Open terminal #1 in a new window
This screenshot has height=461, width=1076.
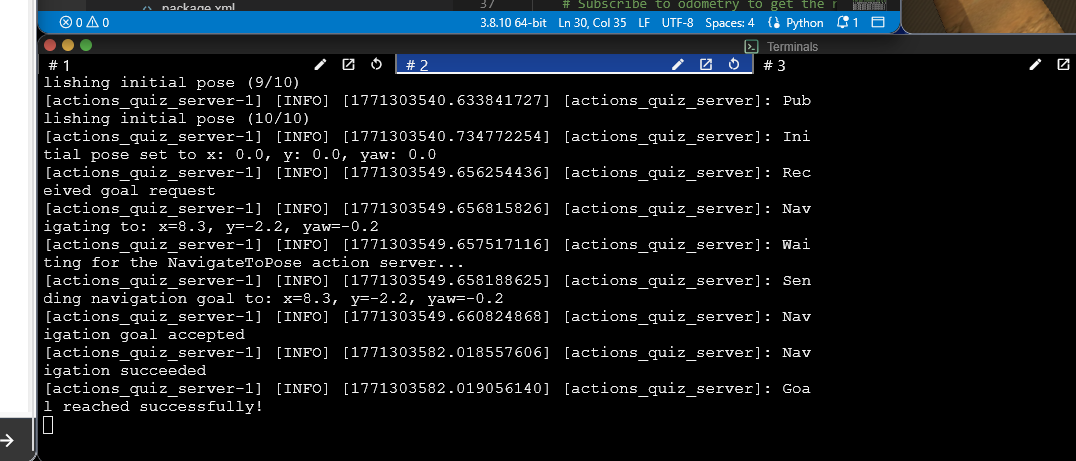pos(348,65)
